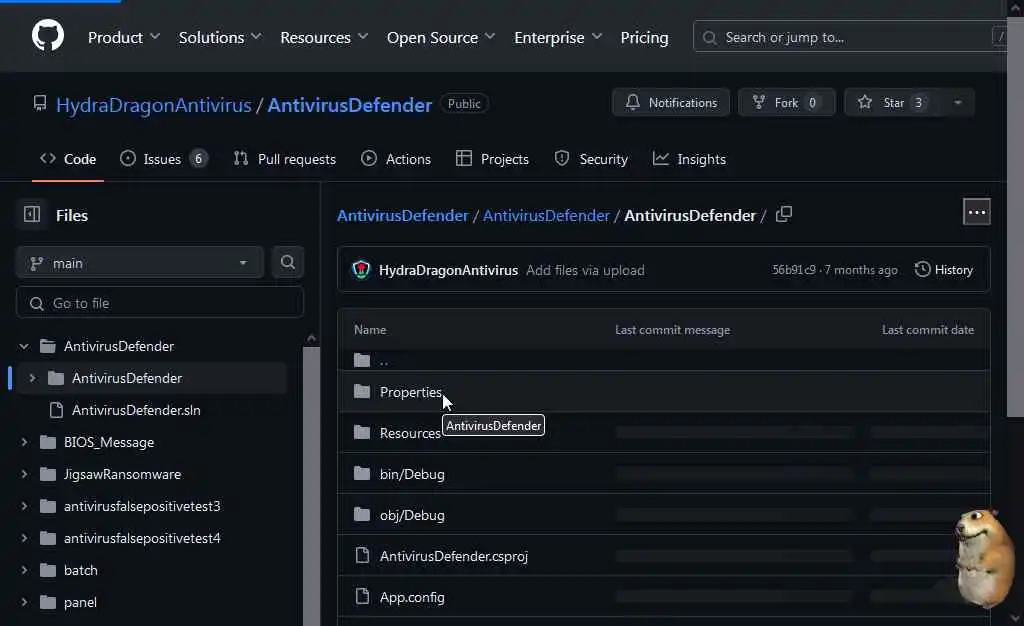
Task: Copy path icon next to AntivirusDefender breadcrumb
Action: (x=784, y=214)
